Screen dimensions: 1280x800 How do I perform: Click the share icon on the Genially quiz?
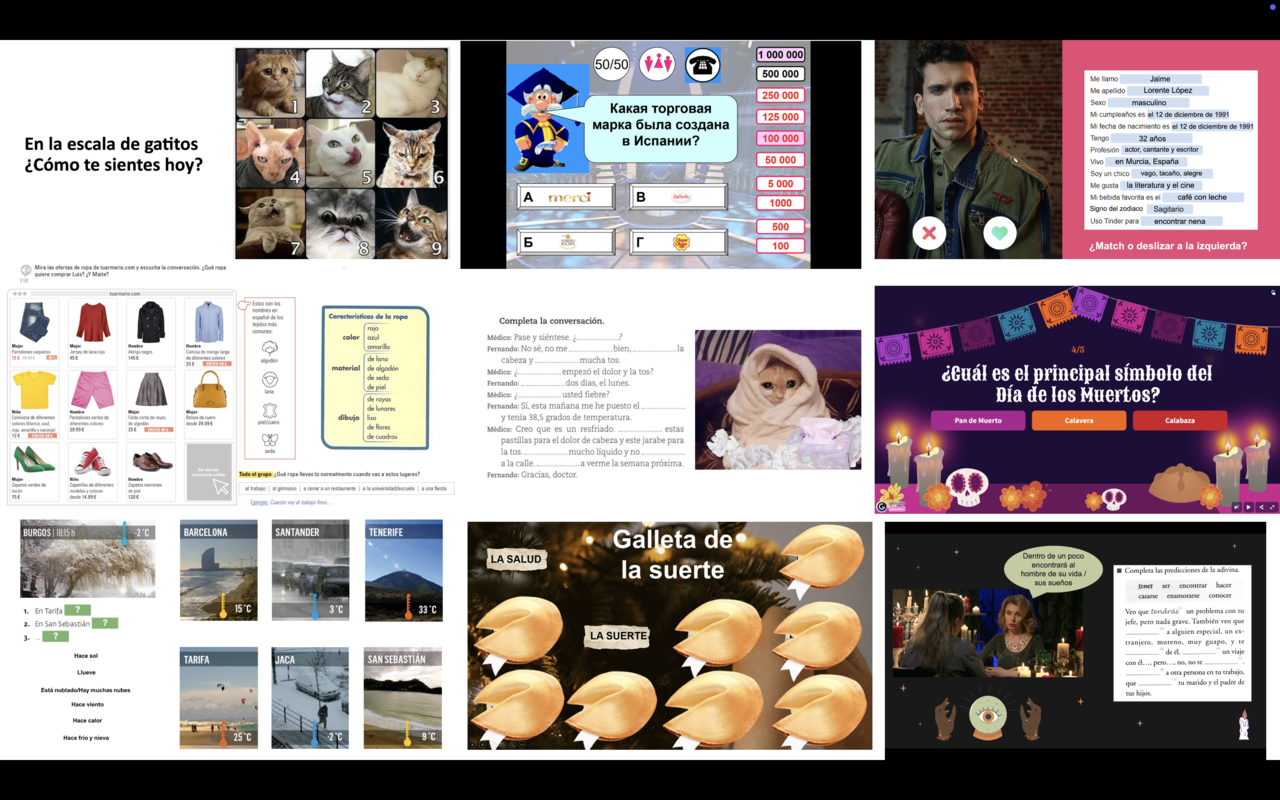(x=1260, y=507)
